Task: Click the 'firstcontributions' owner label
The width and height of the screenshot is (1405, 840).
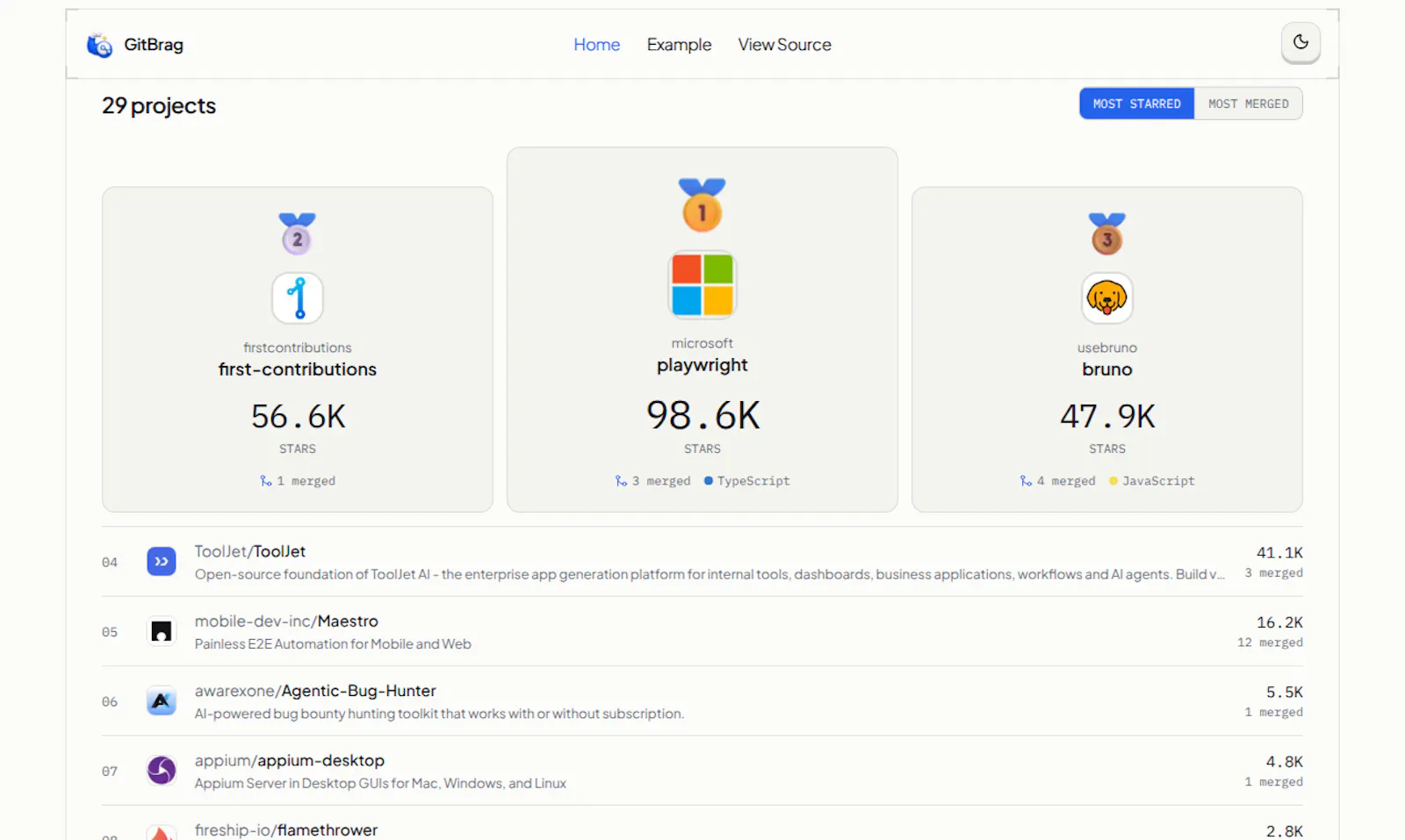Action: tap(297, 348)
